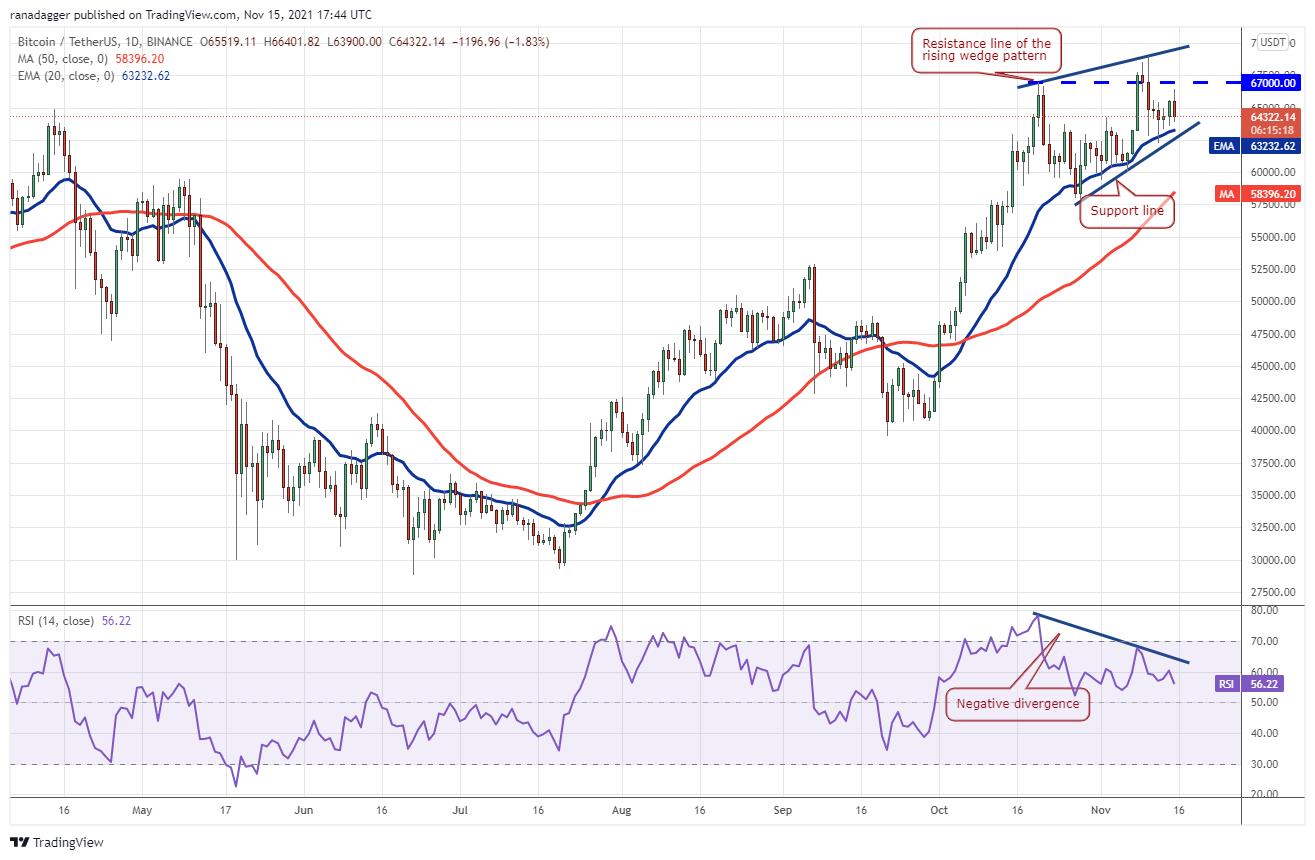Viewport: 1315px width, 860px height.
Task: Click the 56.22 RSI value tag
Action: 1264,684
